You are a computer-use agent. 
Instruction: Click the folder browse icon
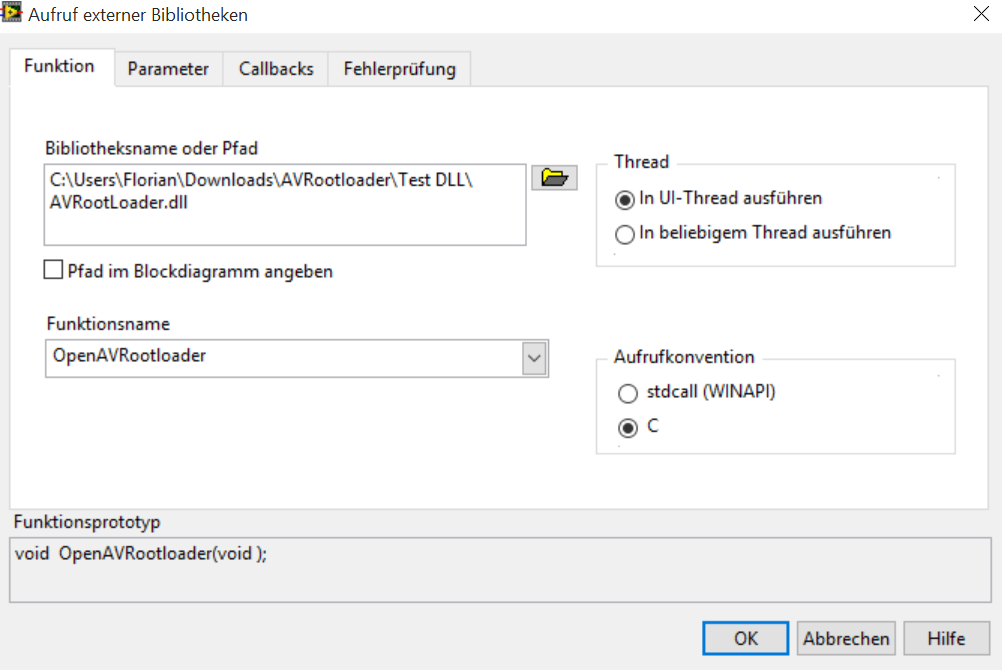[x=554, y=178]
